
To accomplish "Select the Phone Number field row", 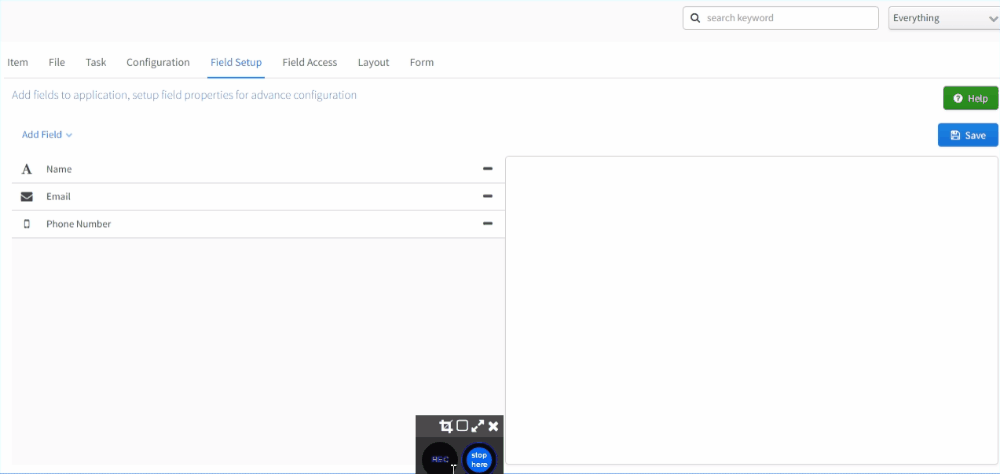I will 258,224.
